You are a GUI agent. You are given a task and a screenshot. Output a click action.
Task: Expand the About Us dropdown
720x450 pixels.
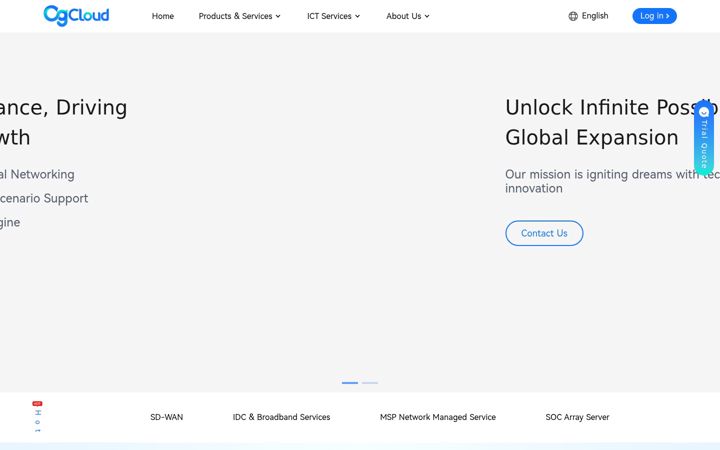(x=408, y=16)
